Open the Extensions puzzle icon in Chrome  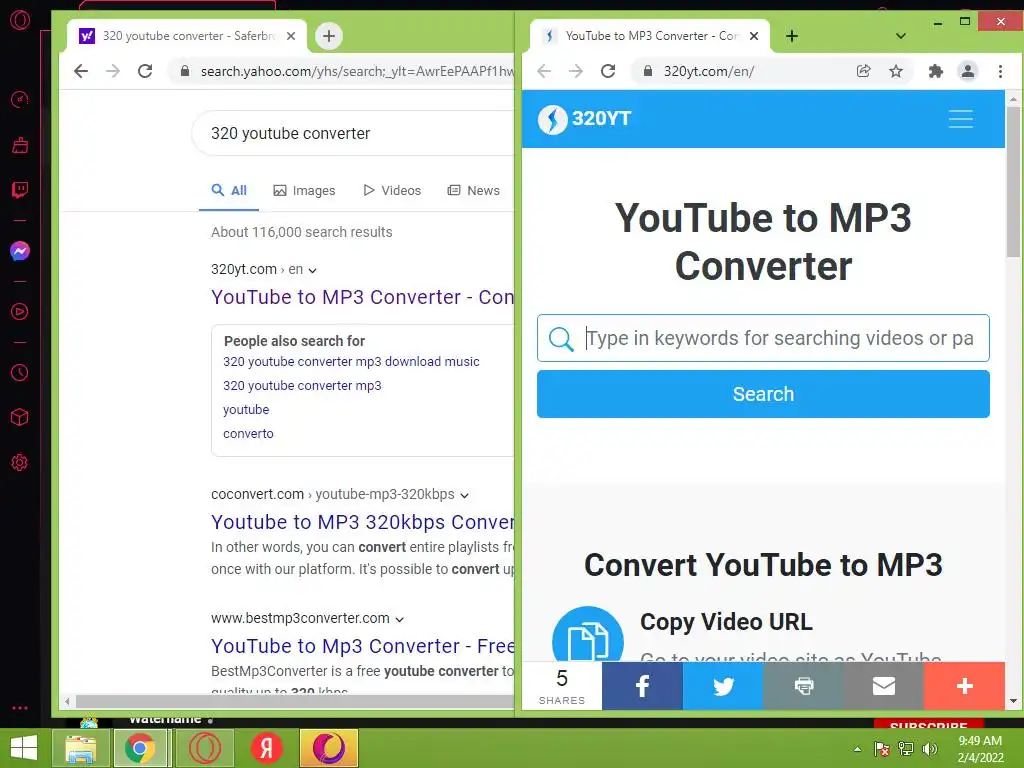(x=936, y=71)
